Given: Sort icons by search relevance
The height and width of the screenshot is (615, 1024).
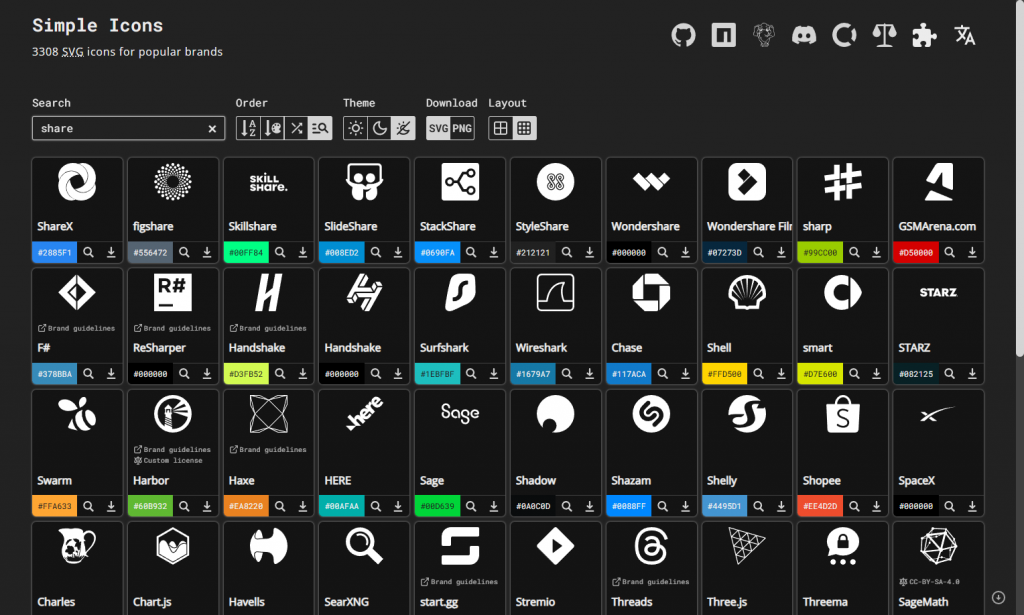Looking at the screenshot, I should click(x=320, y=128).
